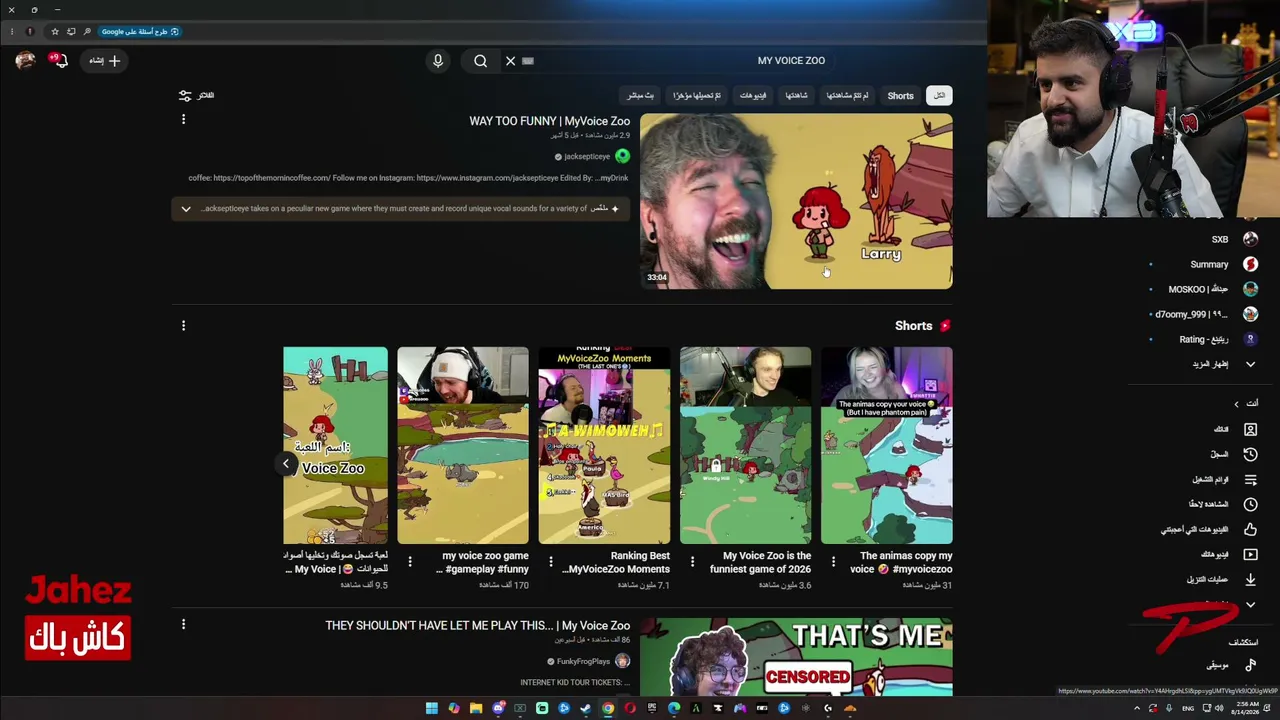Open Watch later clock icon in sidebar
The height and width of the screenshot is (720, 1280).
coord(1250,504)
